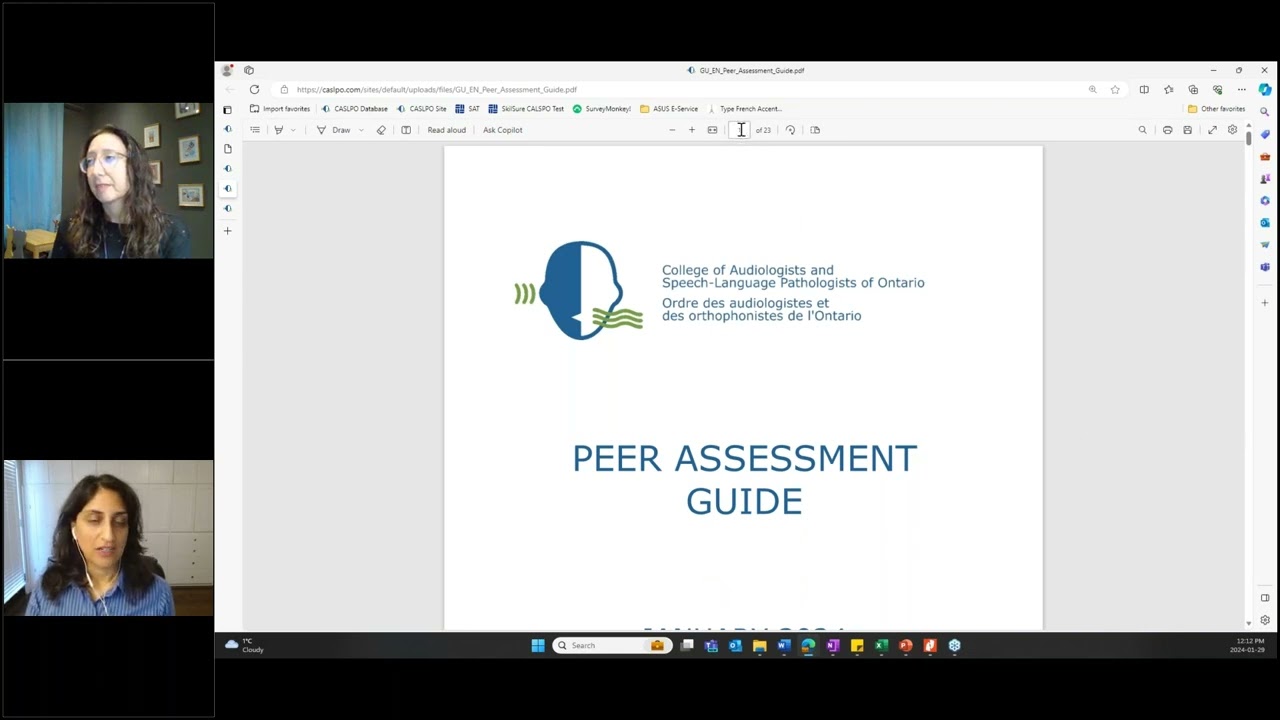Screen dimensions: 1280x720
Task: Click the browser profile avatar icon
Action: [227, 70]
